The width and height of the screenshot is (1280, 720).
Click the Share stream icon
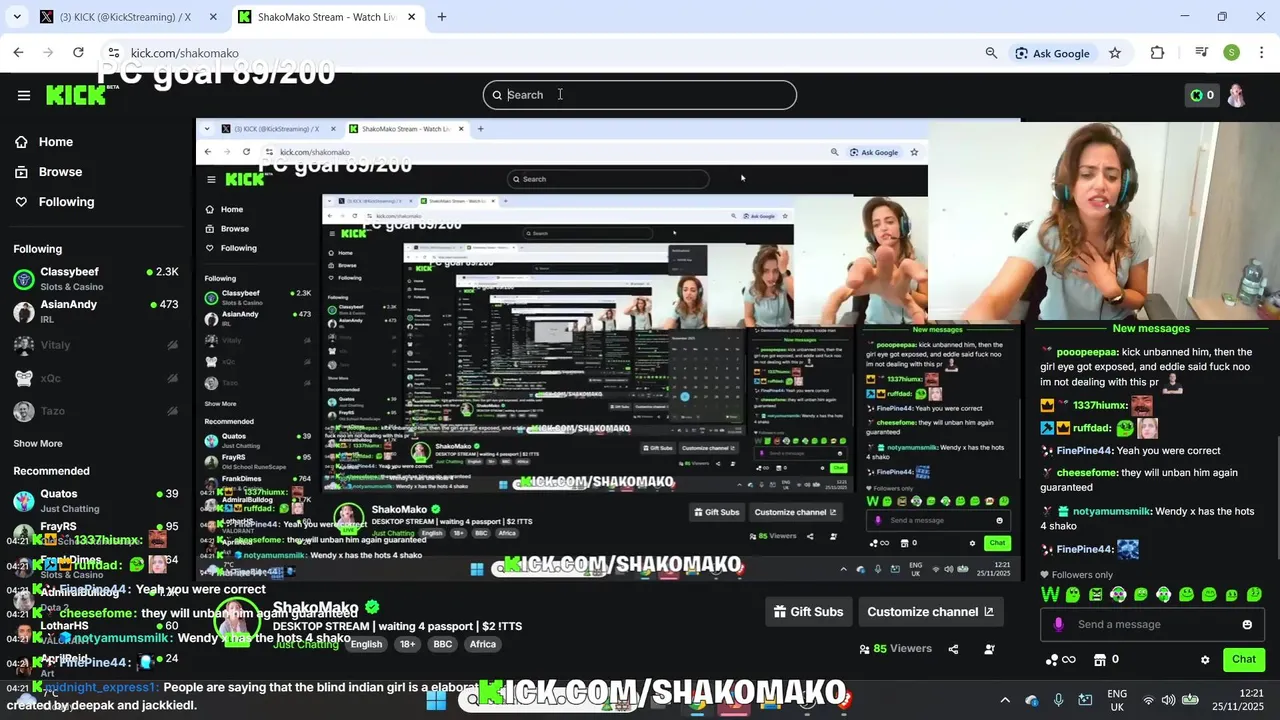pyautogui.click(x=953, y=649)
